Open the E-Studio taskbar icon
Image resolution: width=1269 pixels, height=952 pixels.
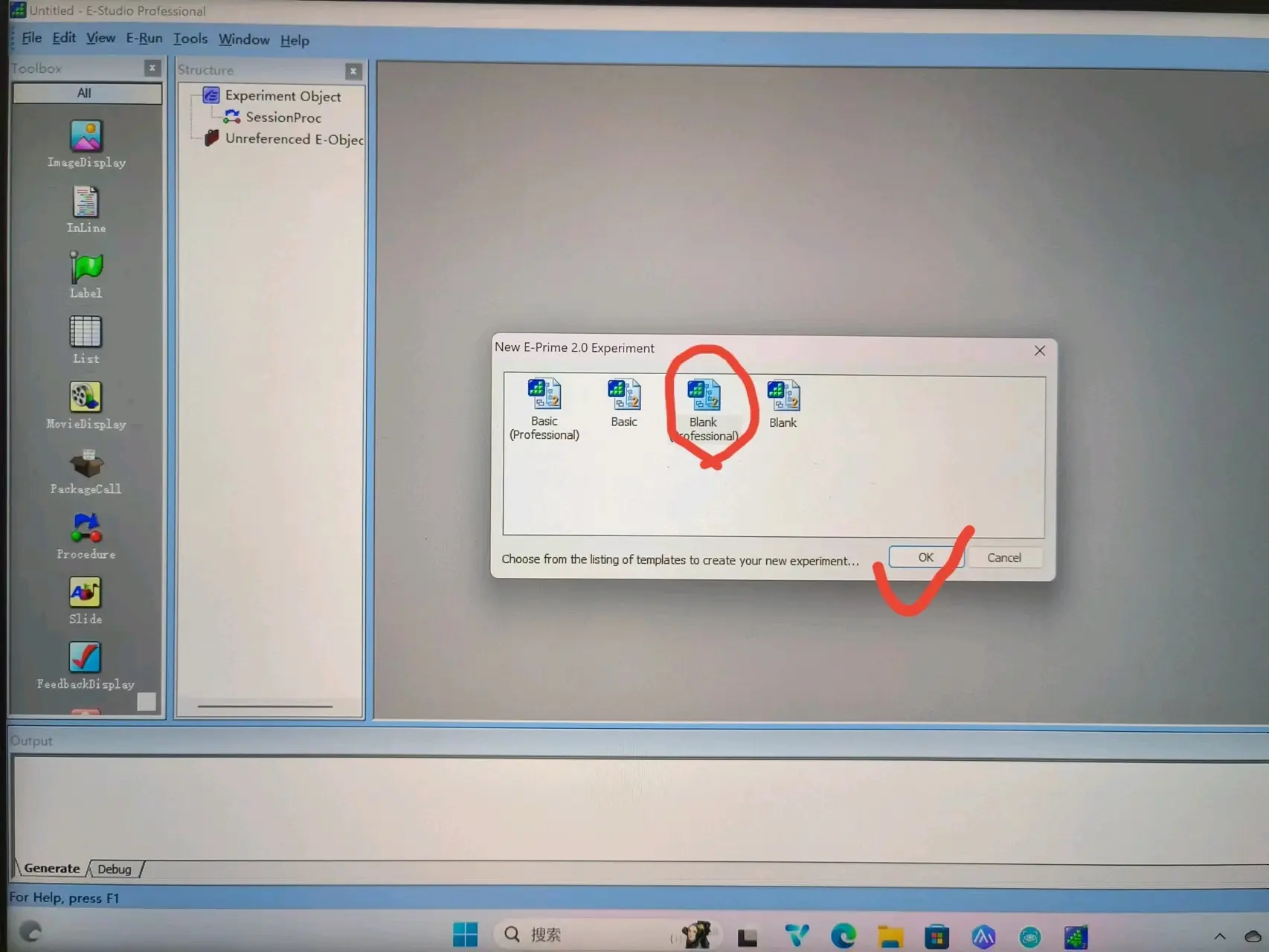pos(1076,938)
